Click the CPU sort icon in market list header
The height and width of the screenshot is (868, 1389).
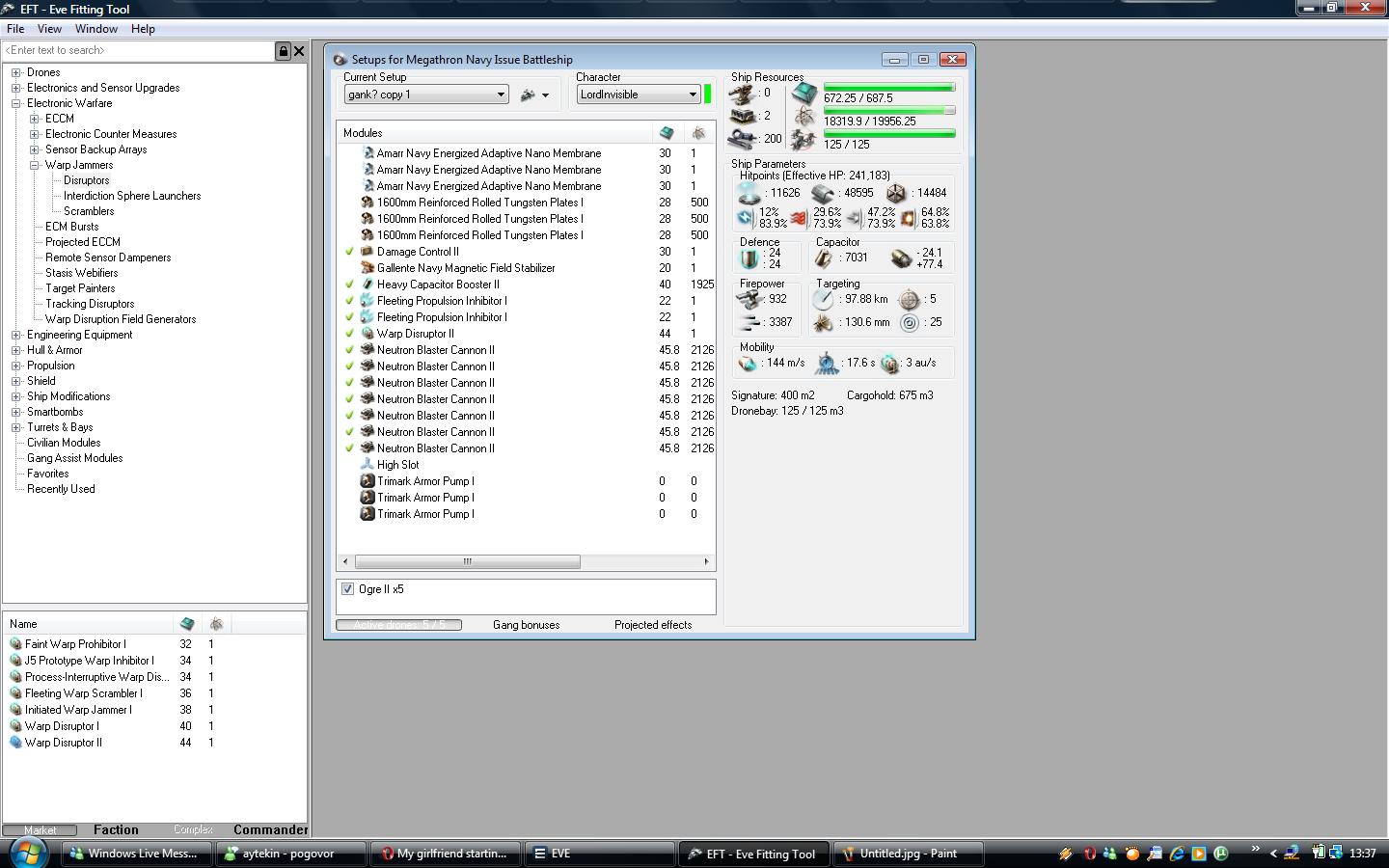[x=187, y=624]
